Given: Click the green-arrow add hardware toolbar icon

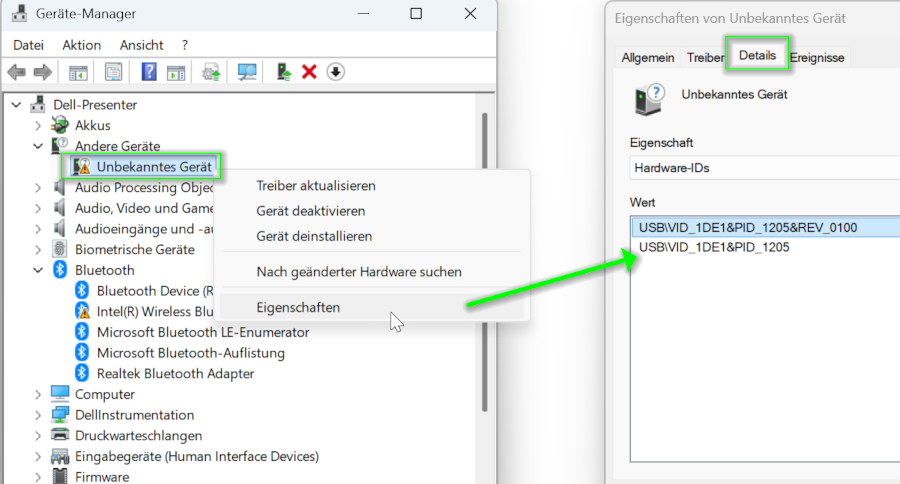Looking at the screenshot, I should pyautogui.click(x=284, y=72).
